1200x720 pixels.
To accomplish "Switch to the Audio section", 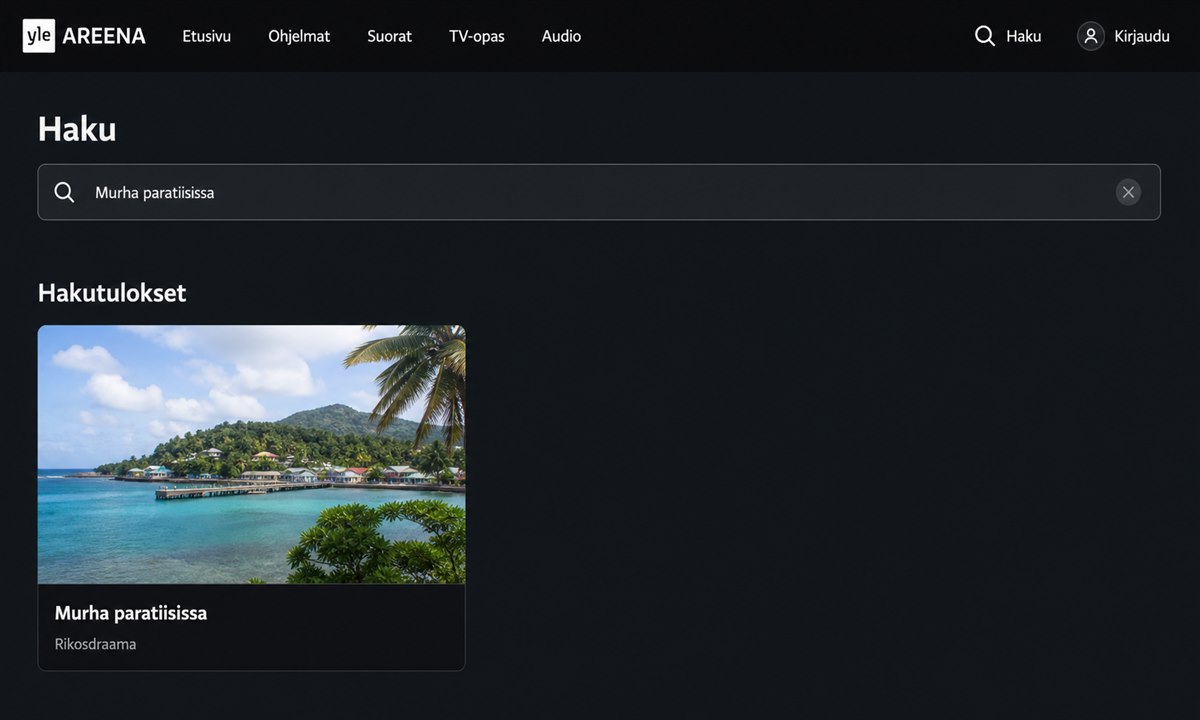I will pos(561,36).
